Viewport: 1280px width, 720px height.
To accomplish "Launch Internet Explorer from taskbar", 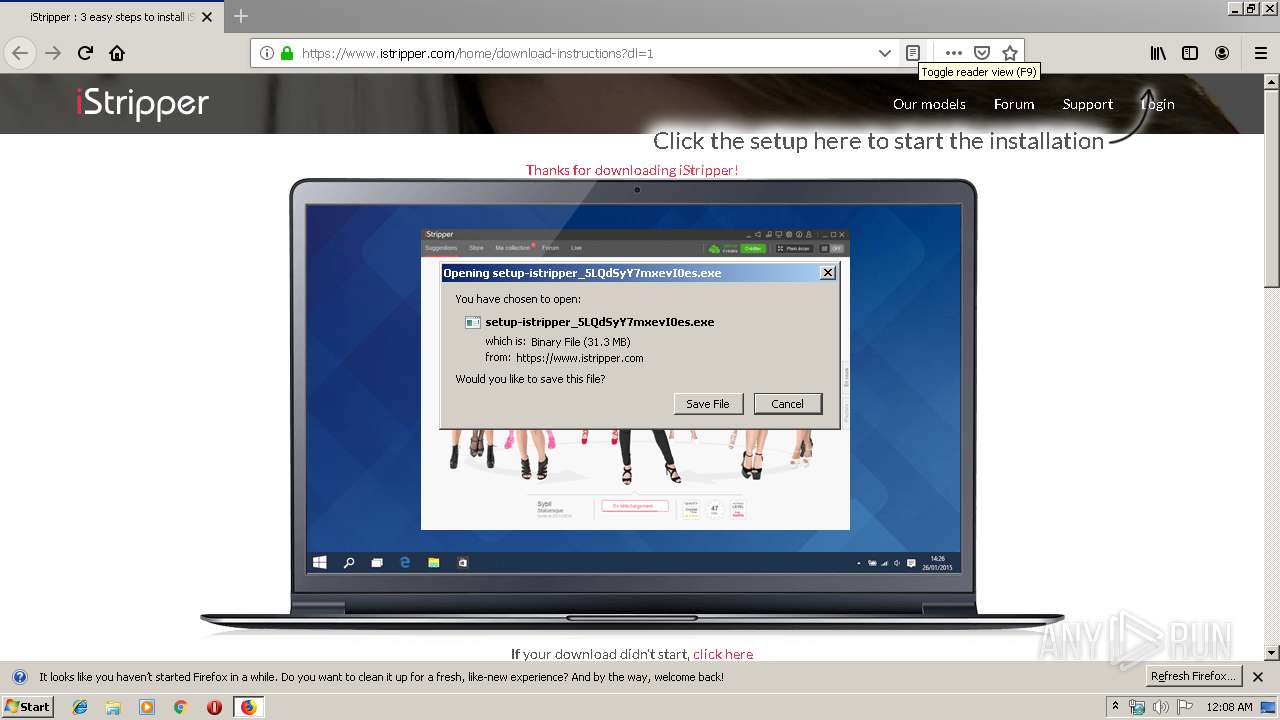I will [x=80, y=707].
